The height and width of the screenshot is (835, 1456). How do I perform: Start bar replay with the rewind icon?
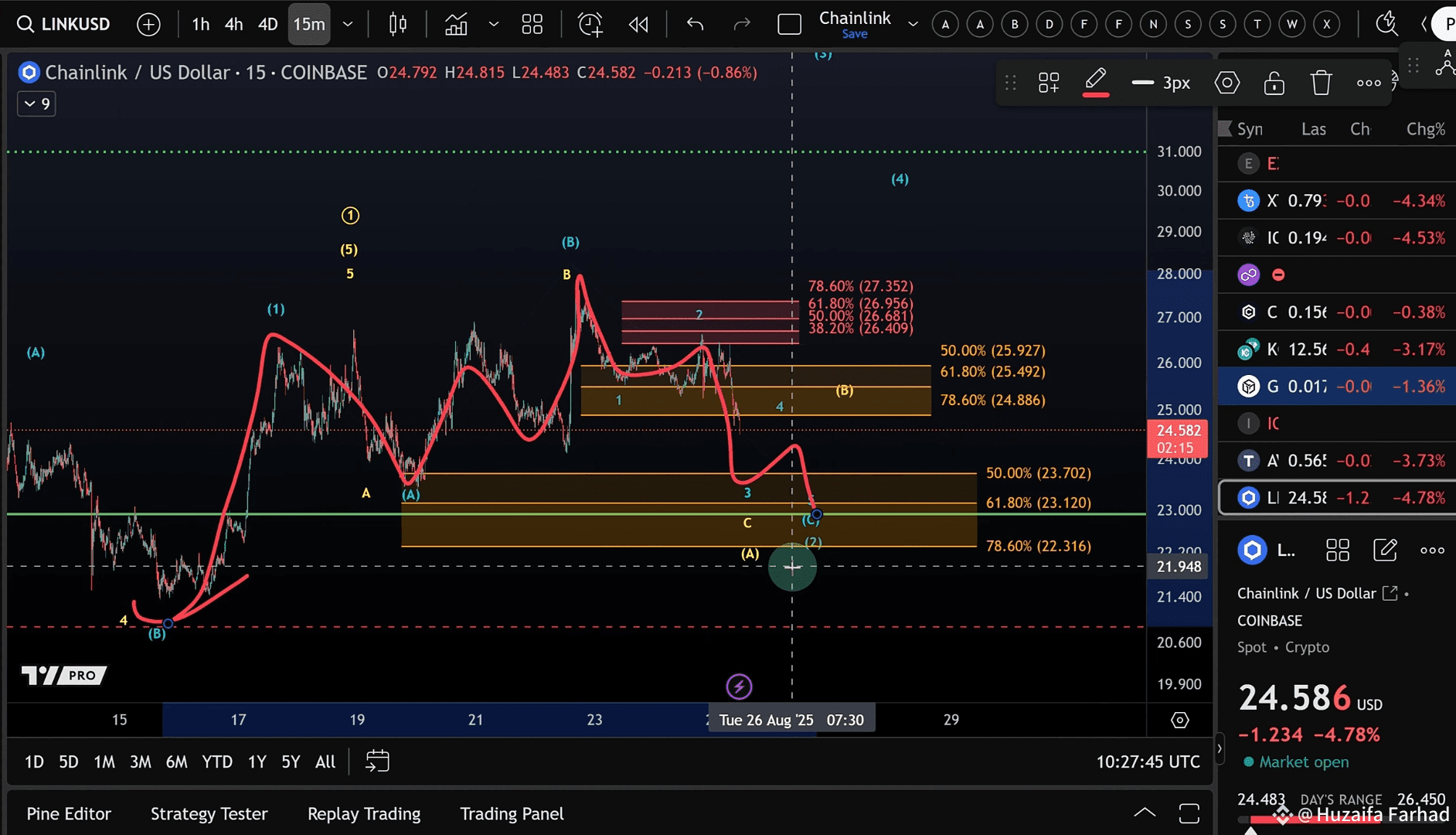pos(638,24)
